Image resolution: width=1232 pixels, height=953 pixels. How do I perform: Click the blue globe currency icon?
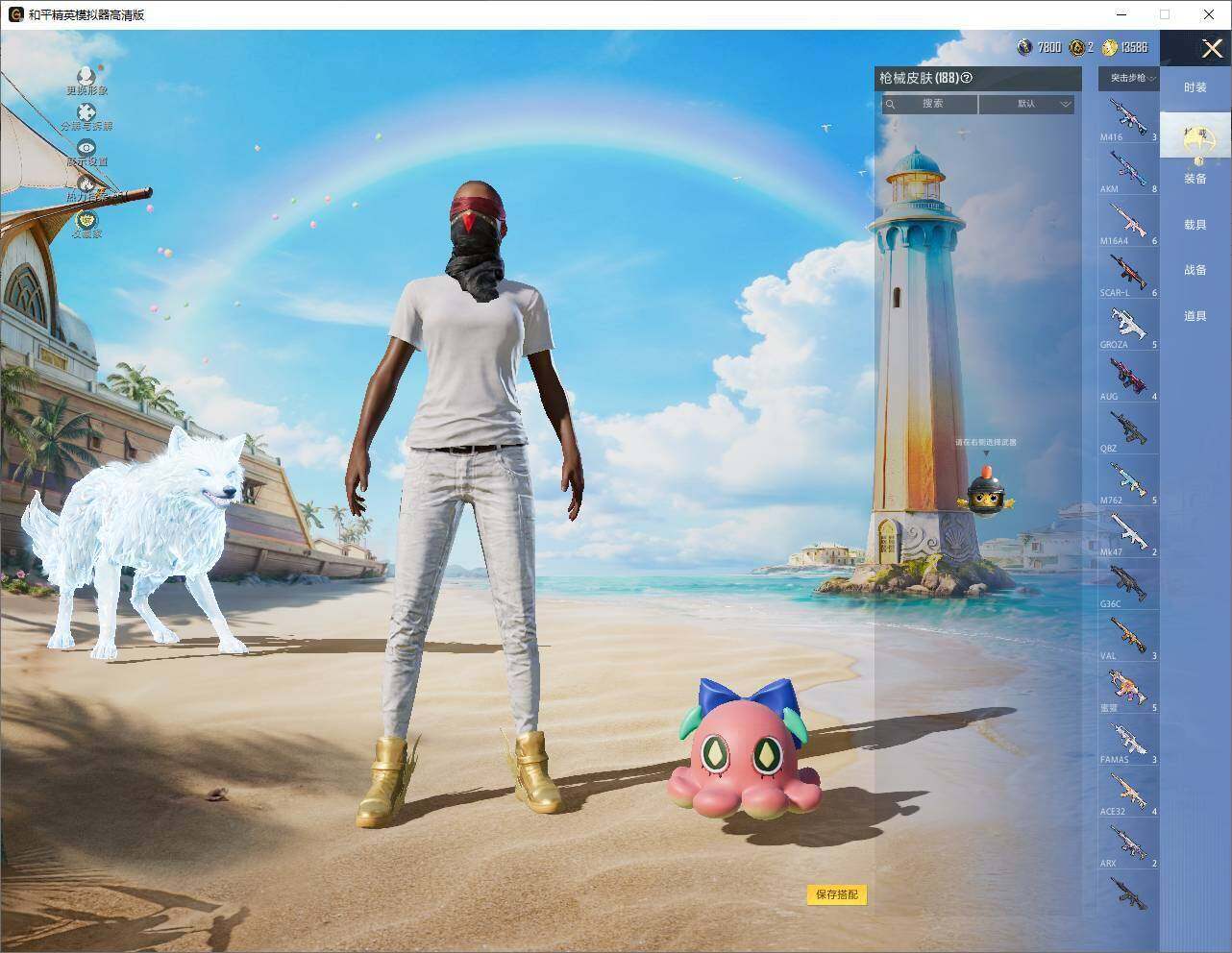pos(1025,46)
